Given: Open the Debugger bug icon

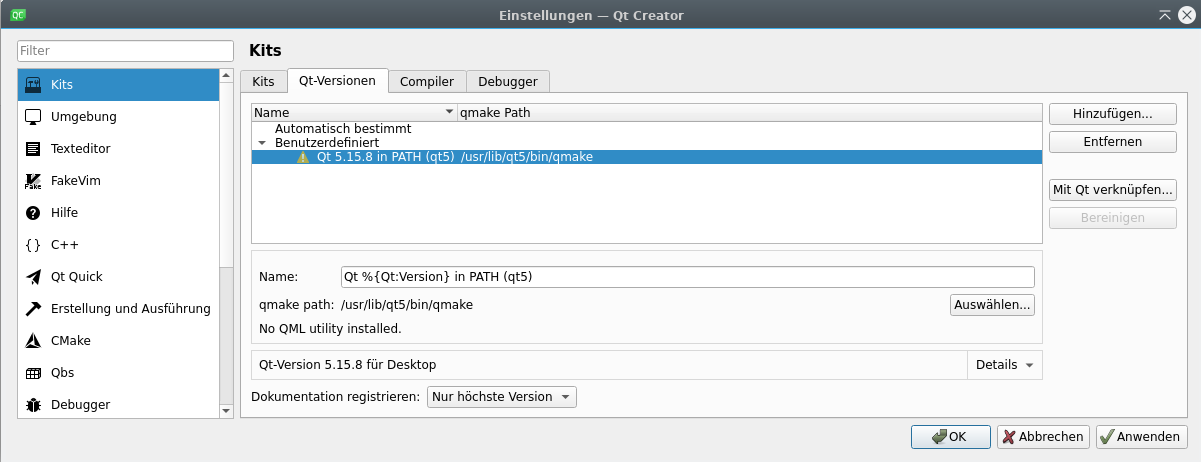Looking at the screenshot, I should (x=33, y=405).
